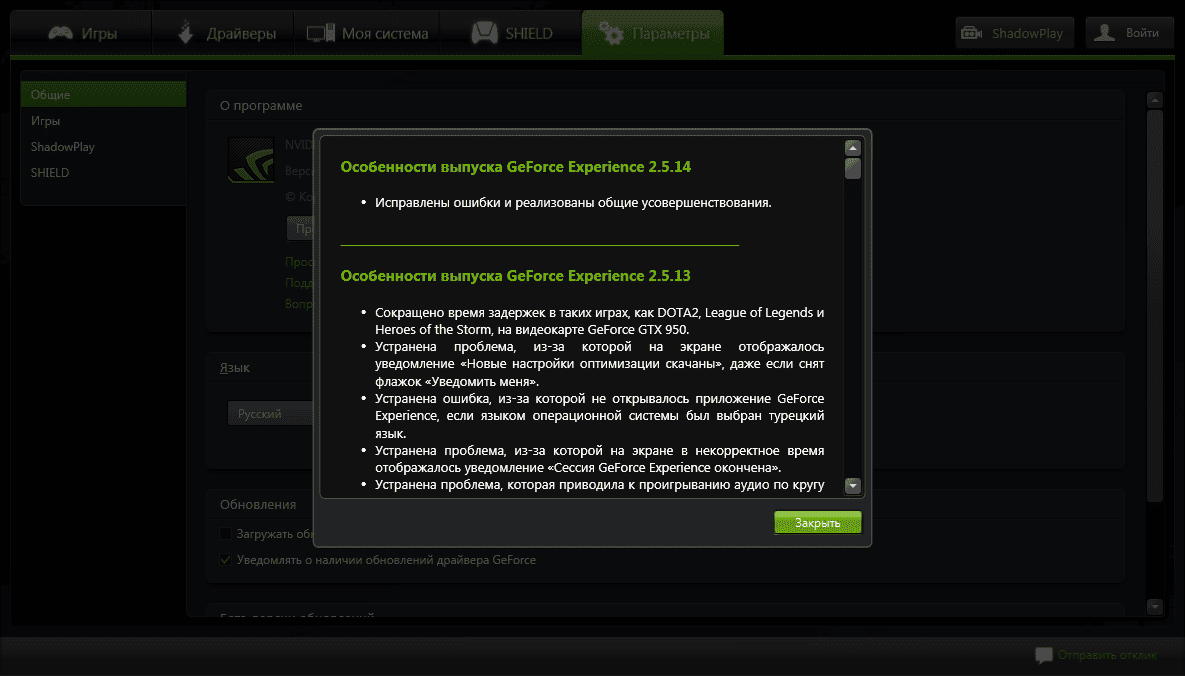Open the Драйверы tab
The image size is (1185, 676).
[x=224, y=33]
